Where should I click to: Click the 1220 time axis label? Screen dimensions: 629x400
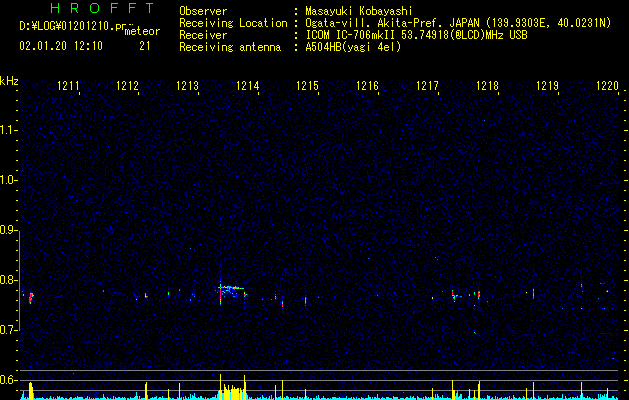(x=607, y=86)
